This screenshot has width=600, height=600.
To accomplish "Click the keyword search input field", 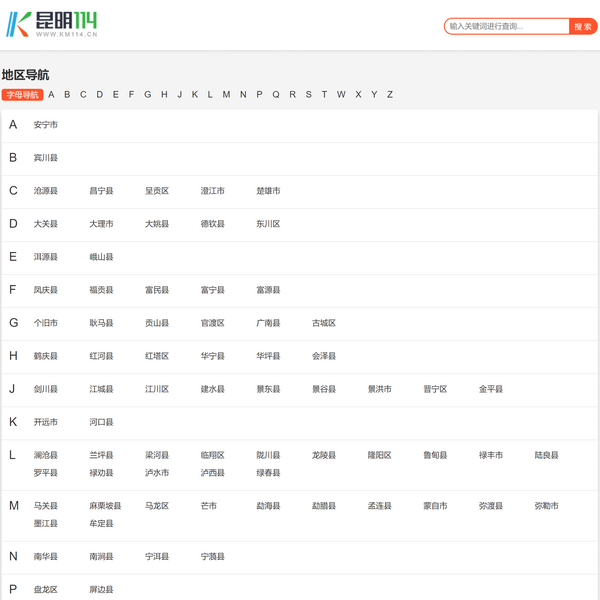I will click(x=507, y=27).
